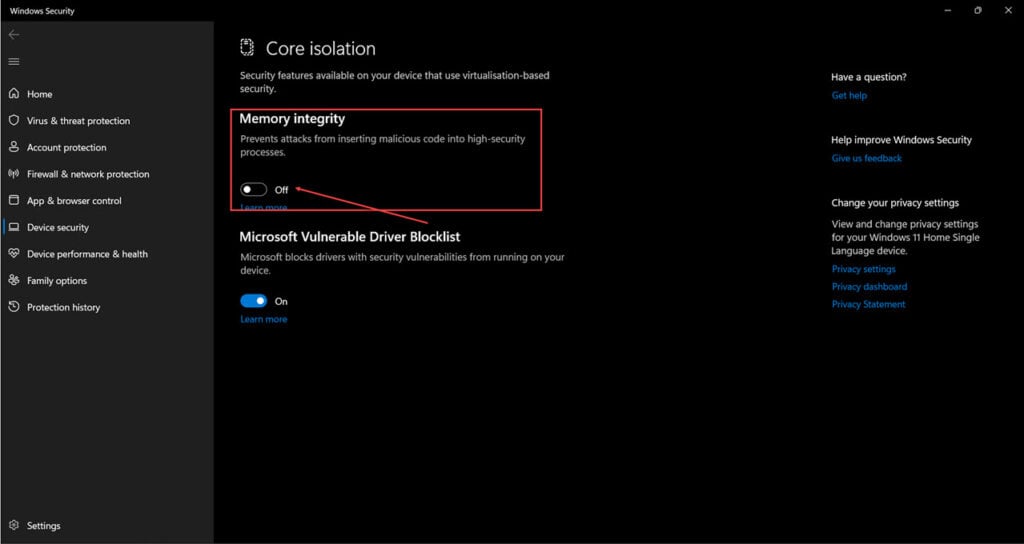Click the Memory integrity heading
The width and height of the screenshot is (1024, 544).
click(x=292, y=119)
